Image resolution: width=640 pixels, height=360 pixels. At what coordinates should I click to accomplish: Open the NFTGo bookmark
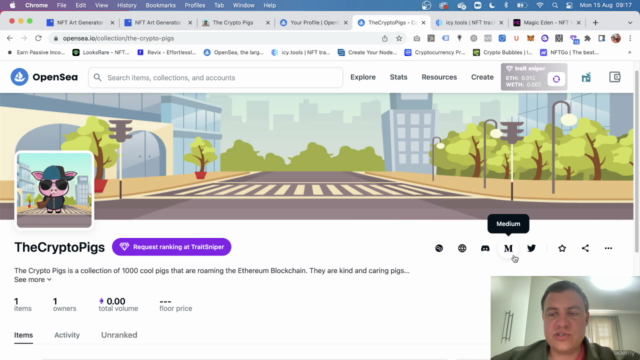[569, 52]
